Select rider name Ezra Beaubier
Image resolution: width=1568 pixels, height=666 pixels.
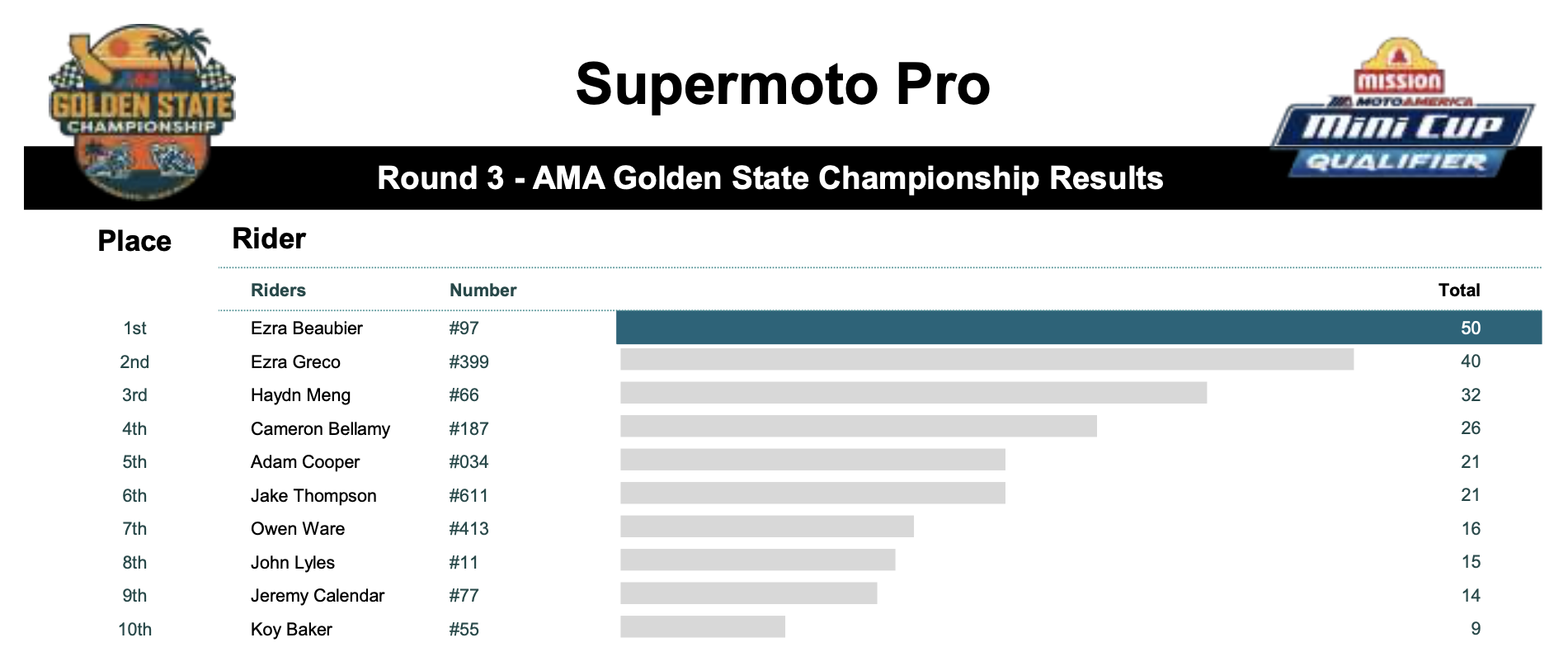coord(307,328)
